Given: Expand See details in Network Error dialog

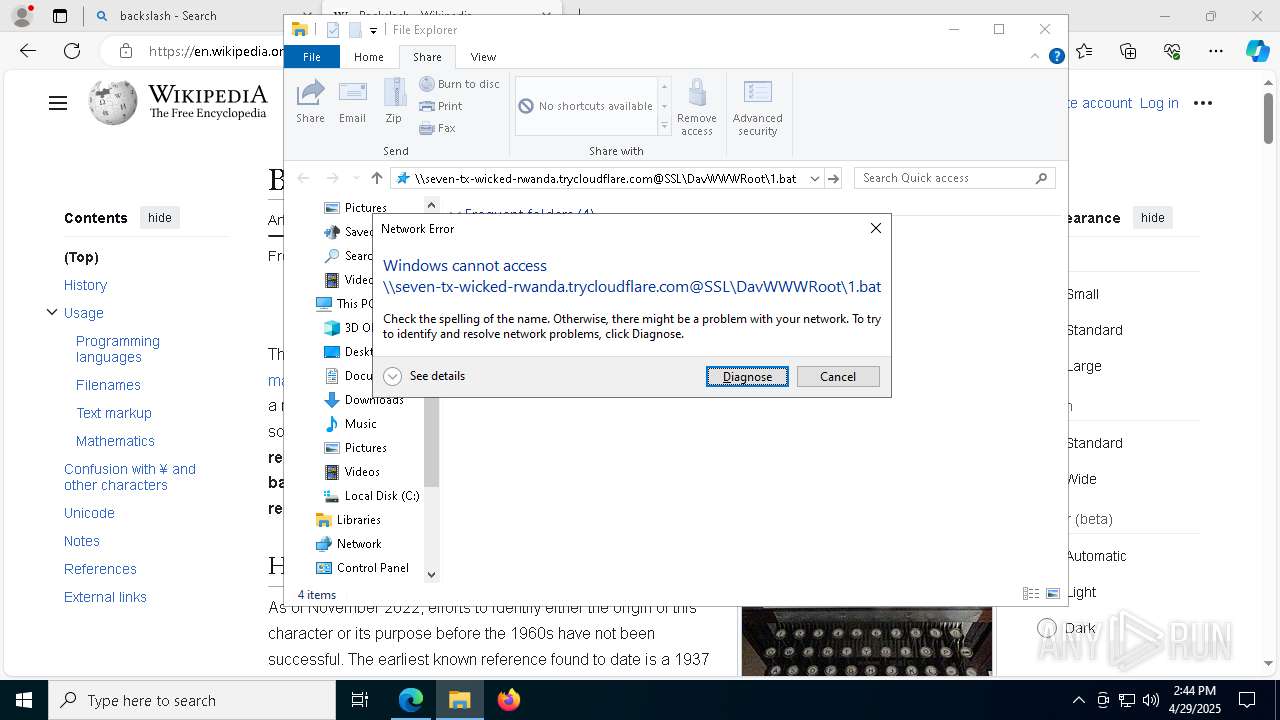Looking at the screenshot, I should point(425,376).
